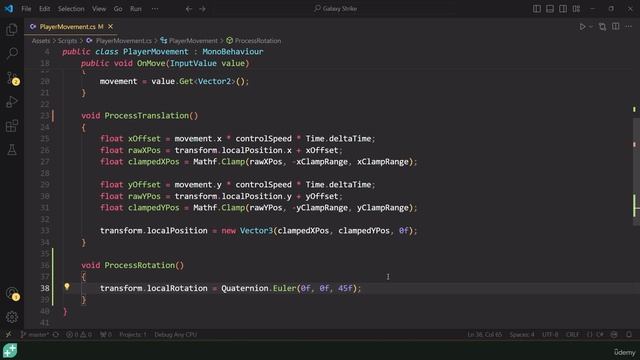The height and width of the screenshot is (360, 640).
Task: Close the PlayerMovement.cs tab
Action: point(111,27)
